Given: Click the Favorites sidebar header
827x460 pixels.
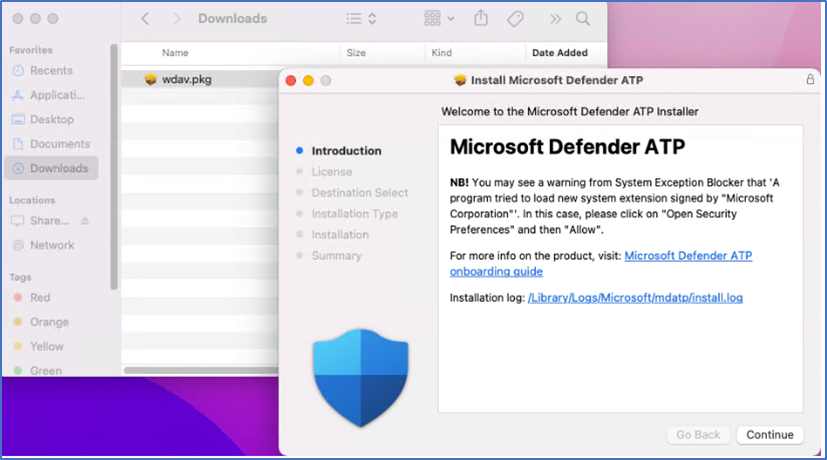Looking at the screenshot, I should [x=31, y=50].
